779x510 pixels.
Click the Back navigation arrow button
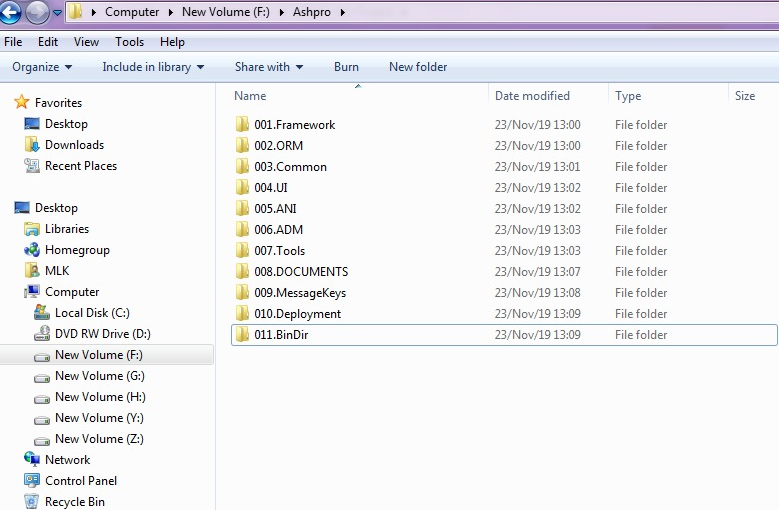[10, 11]
